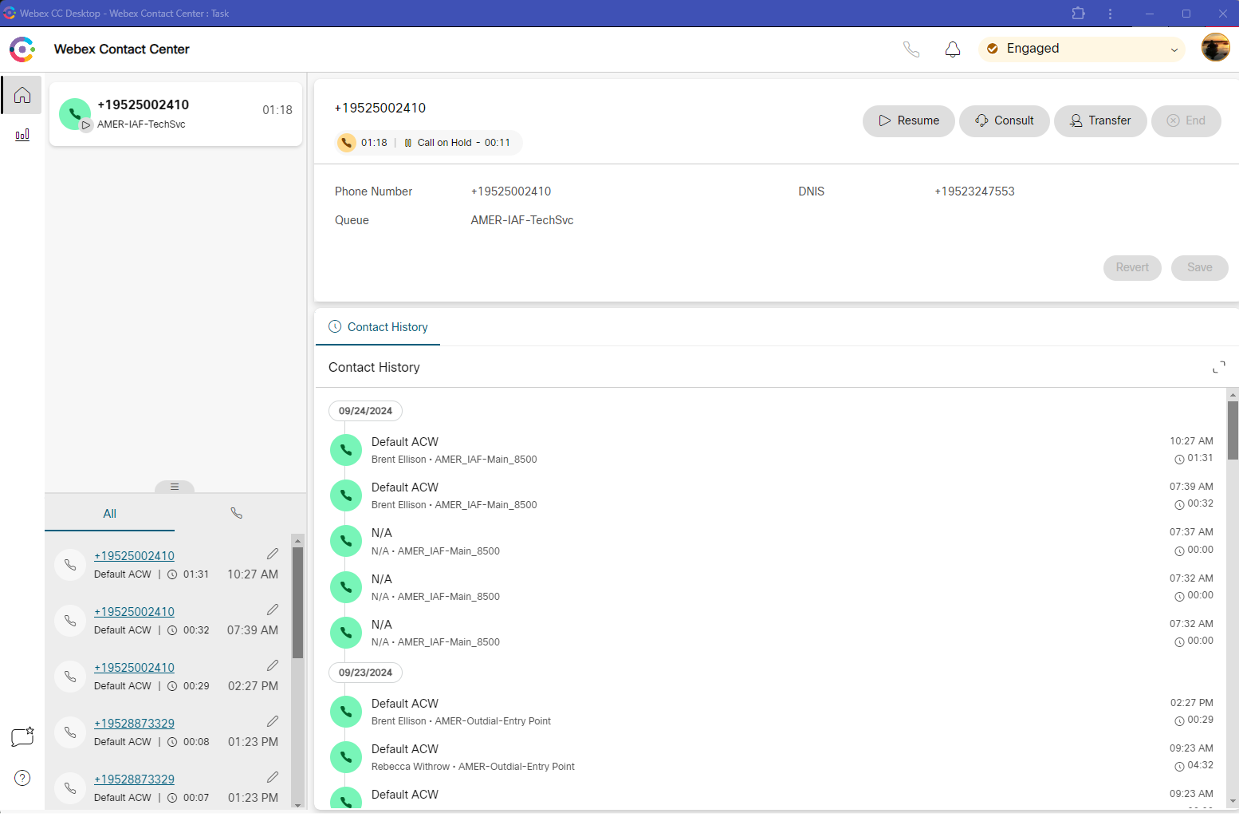Open the Home navigation icon

[22, 95]
